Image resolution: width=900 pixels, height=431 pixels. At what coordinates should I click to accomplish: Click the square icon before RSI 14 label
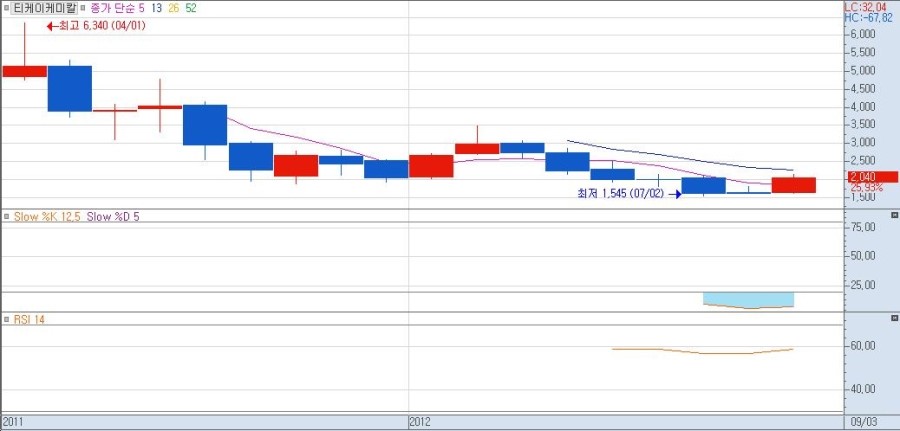click(6, 319)
